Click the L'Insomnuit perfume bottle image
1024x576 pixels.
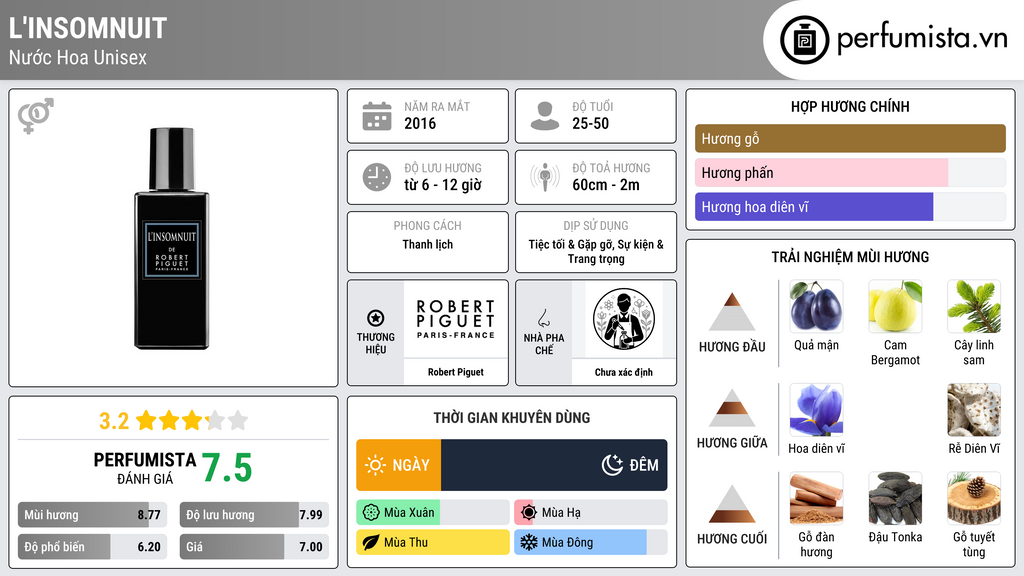172,238
